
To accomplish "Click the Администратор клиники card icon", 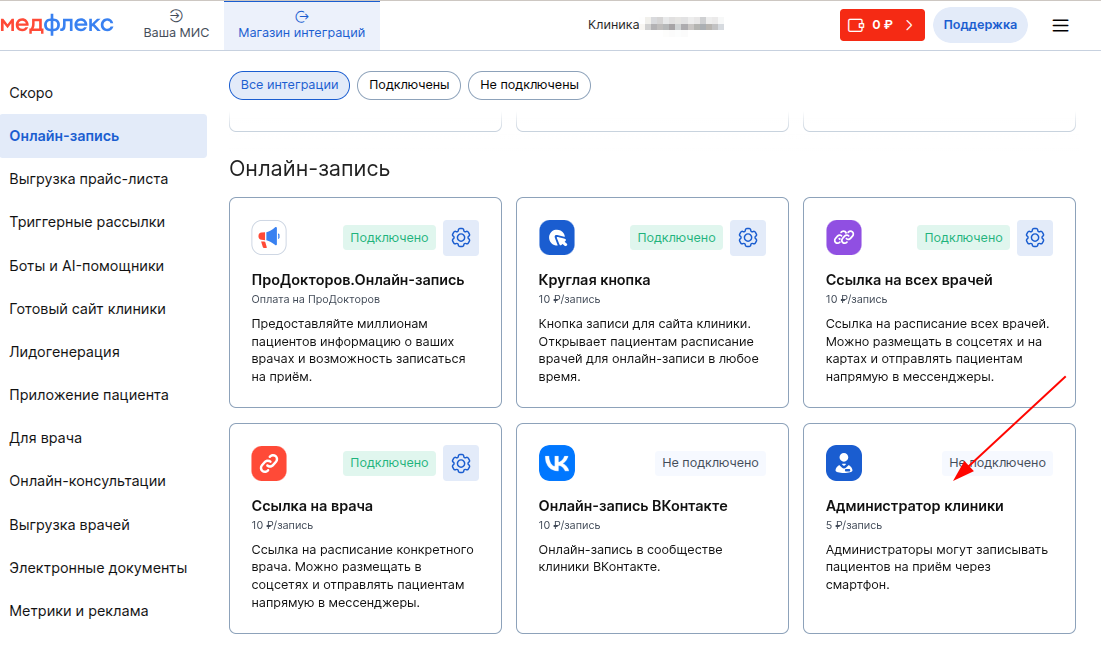I will (843, 463).
